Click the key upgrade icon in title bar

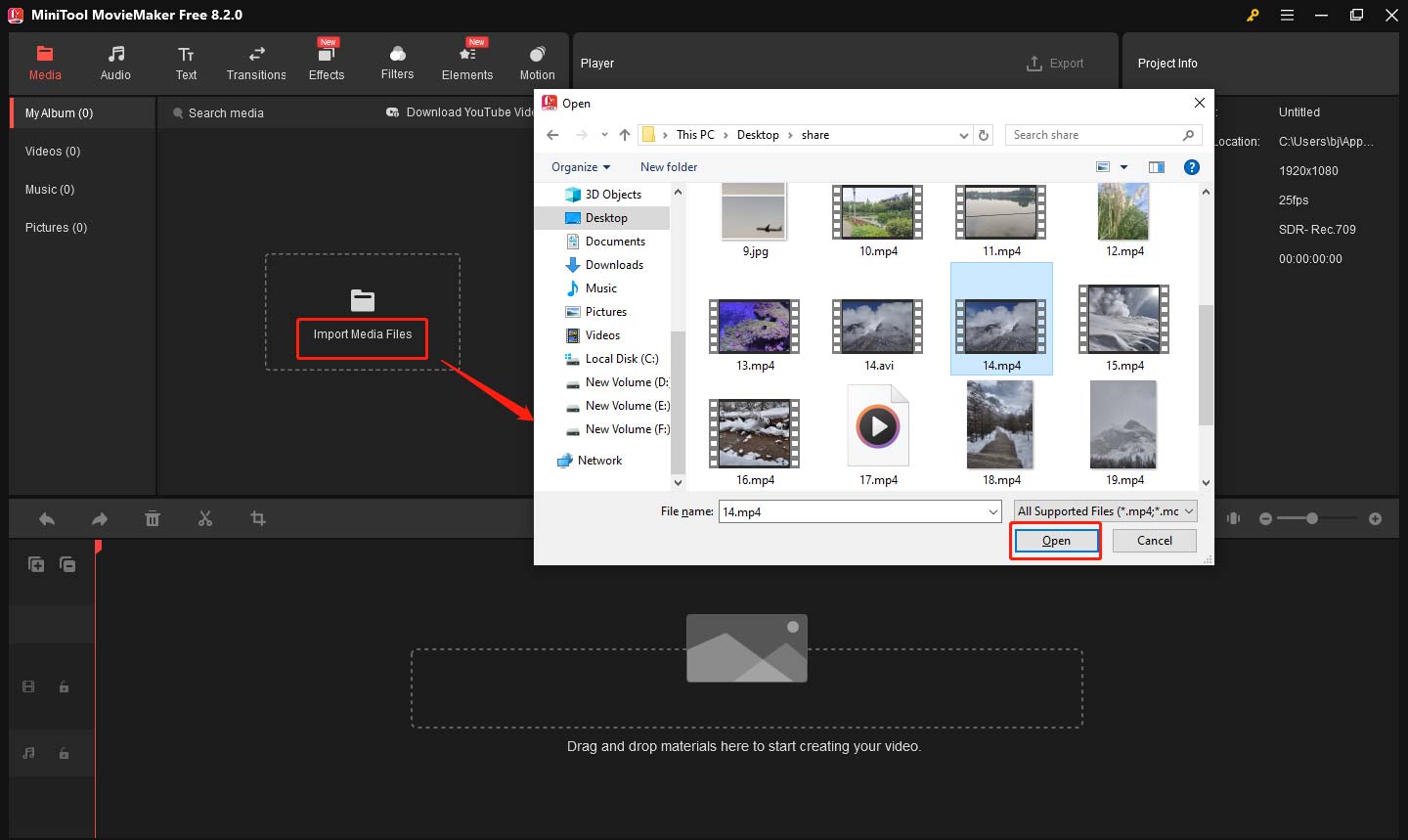coord(1253,15)
